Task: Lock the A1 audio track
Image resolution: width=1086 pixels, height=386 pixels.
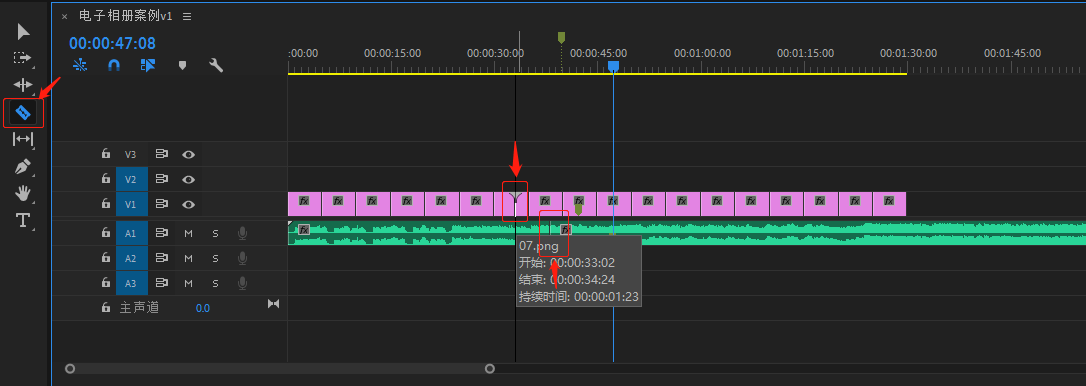Action: pyautogui.click(x=105, y=232)
